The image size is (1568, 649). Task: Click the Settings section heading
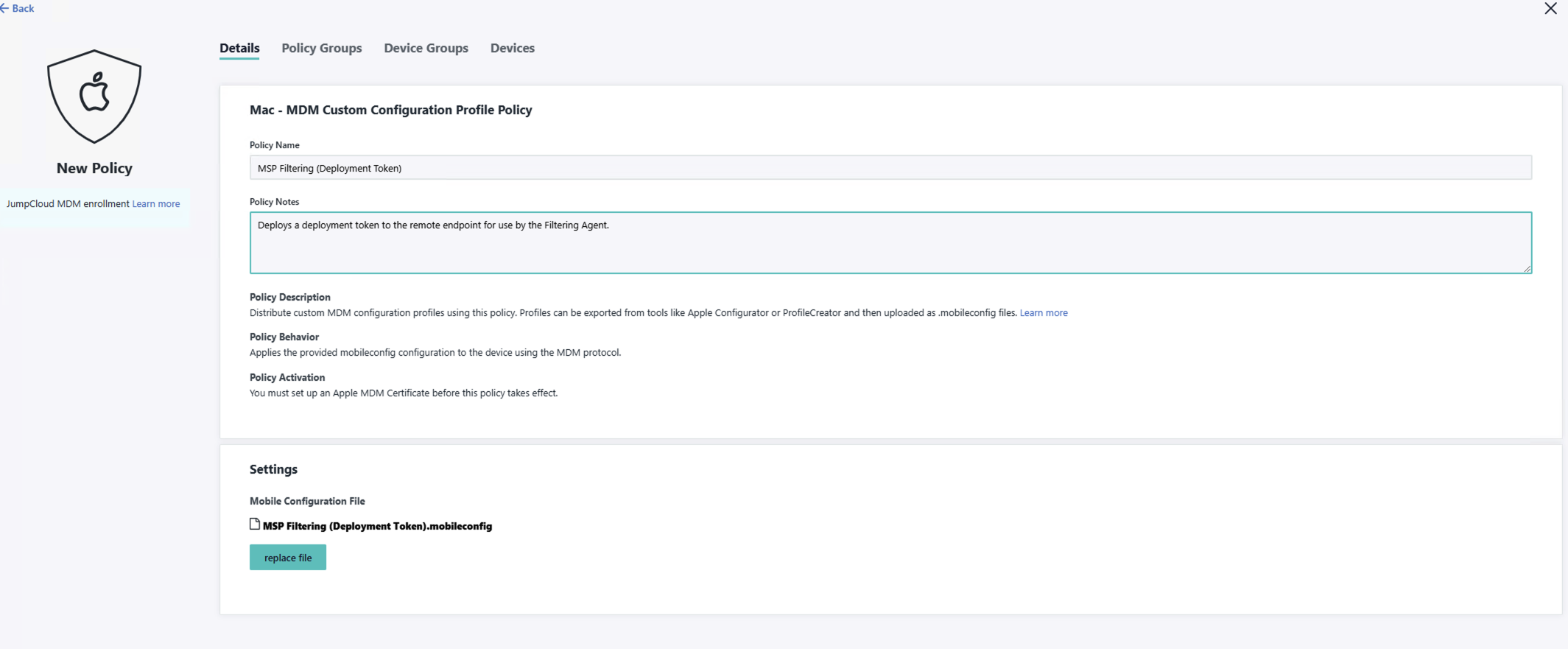[x=273, y=469]
